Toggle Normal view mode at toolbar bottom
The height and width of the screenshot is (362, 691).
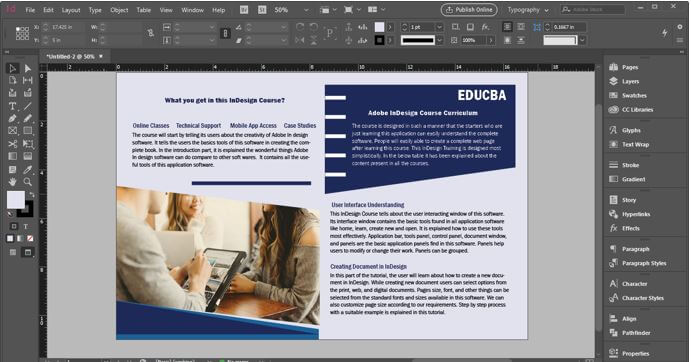13,252
